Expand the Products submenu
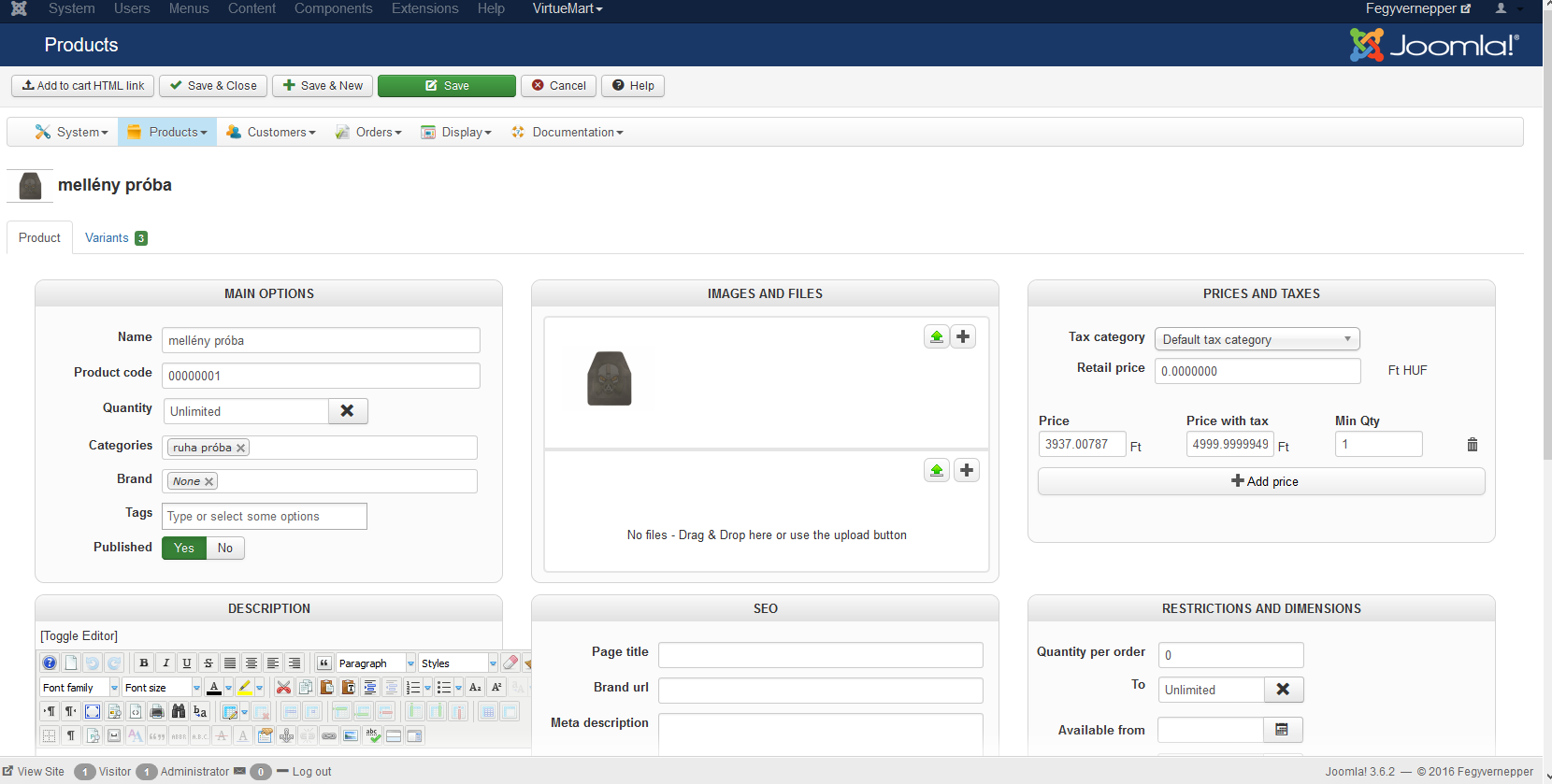Screen dimensions: 1552x784 167,132
